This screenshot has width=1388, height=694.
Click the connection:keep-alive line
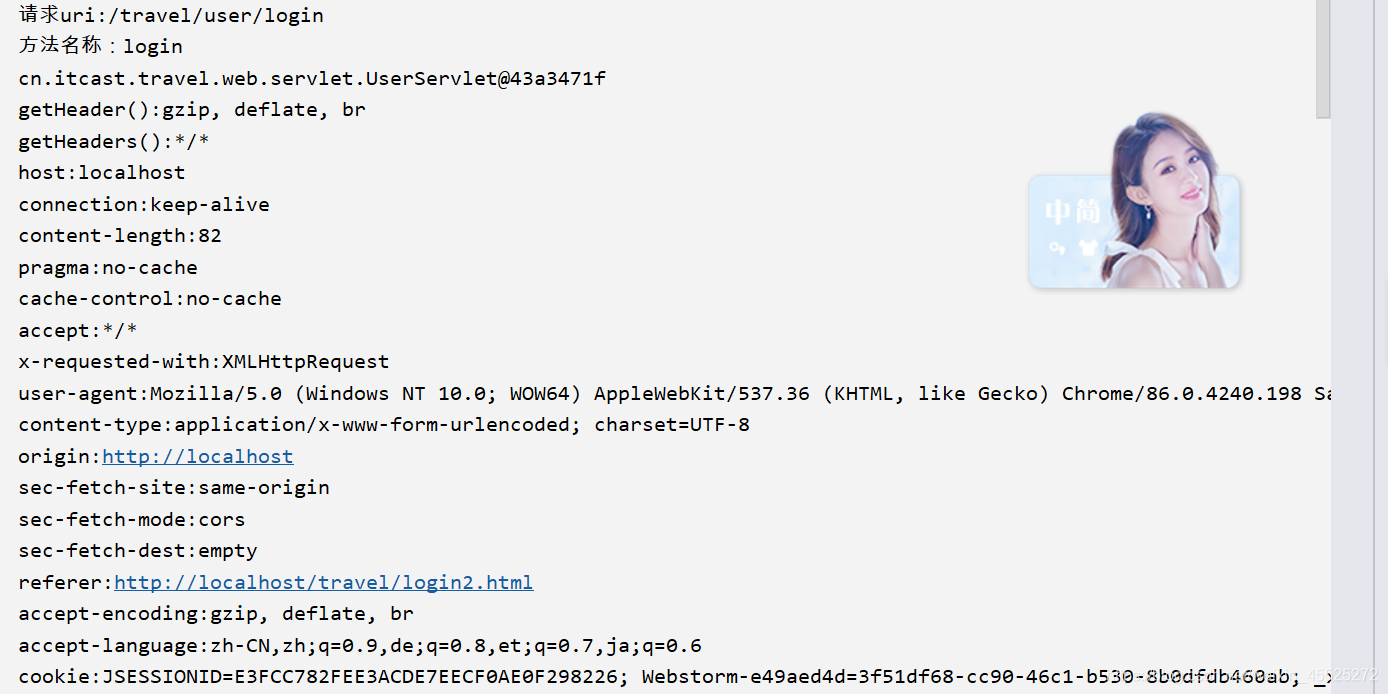pos(144,205)
